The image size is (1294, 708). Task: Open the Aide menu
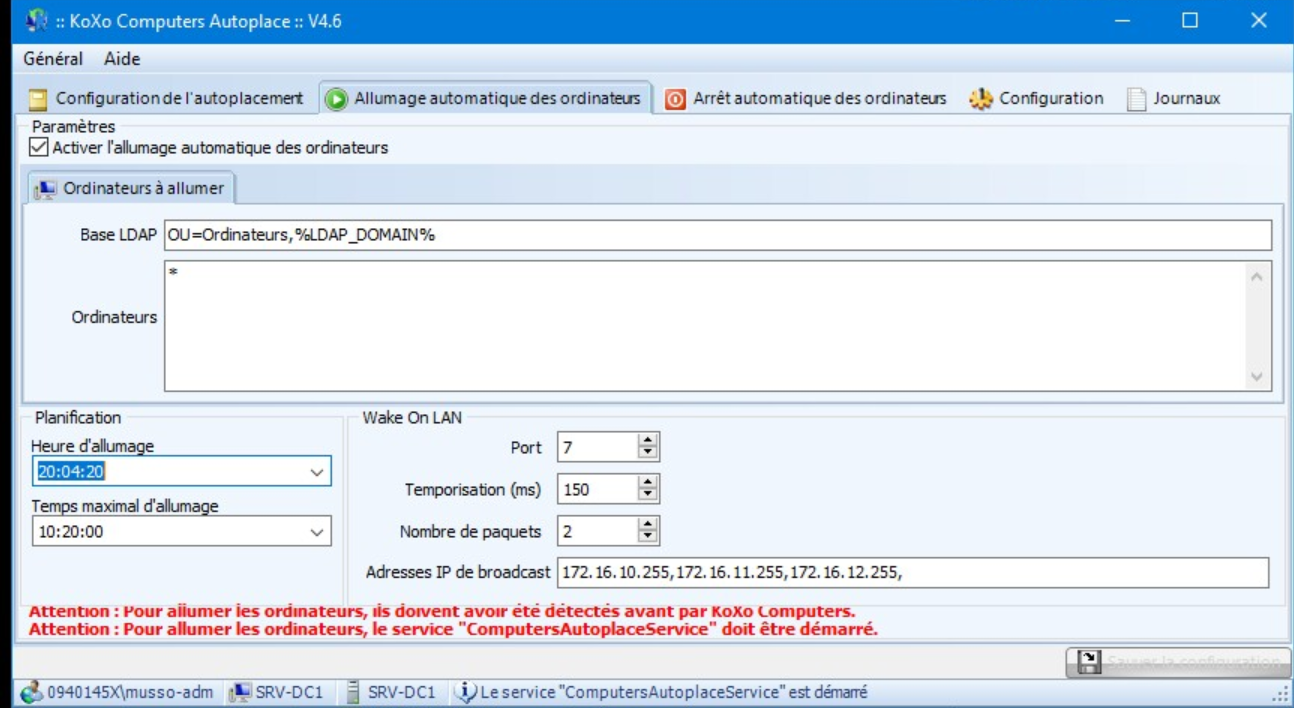coord(122,59)
